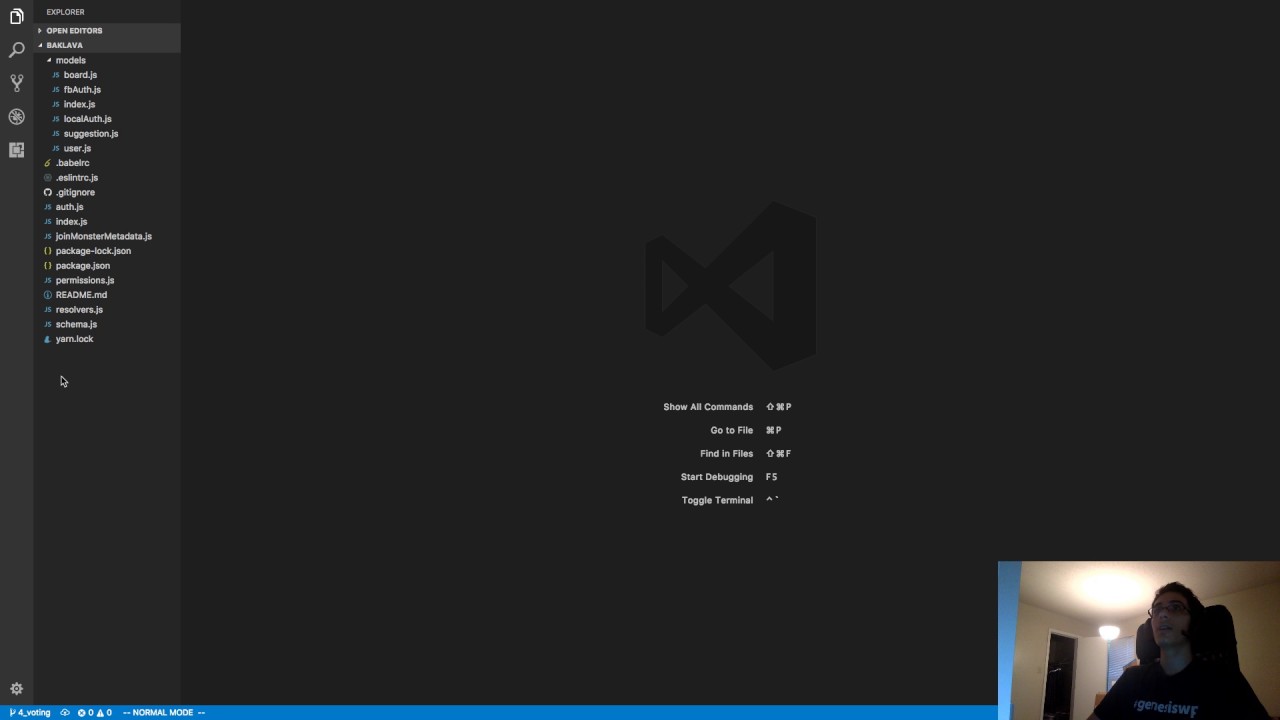Click the 4_voting git branch indicator

click(30, 713)
